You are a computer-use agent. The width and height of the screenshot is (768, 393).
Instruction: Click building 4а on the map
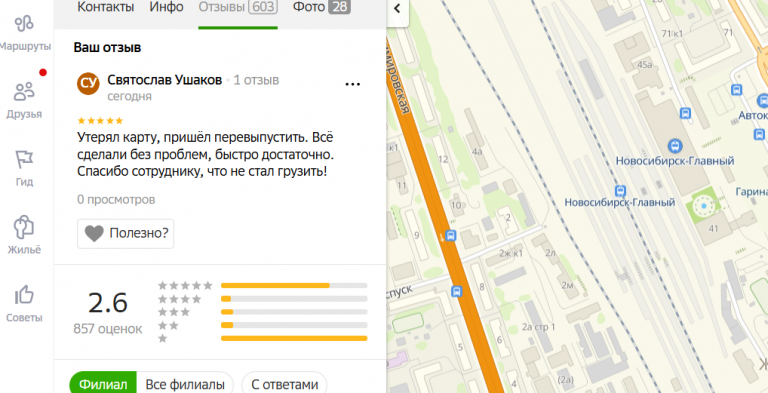(x=477, y=151)
